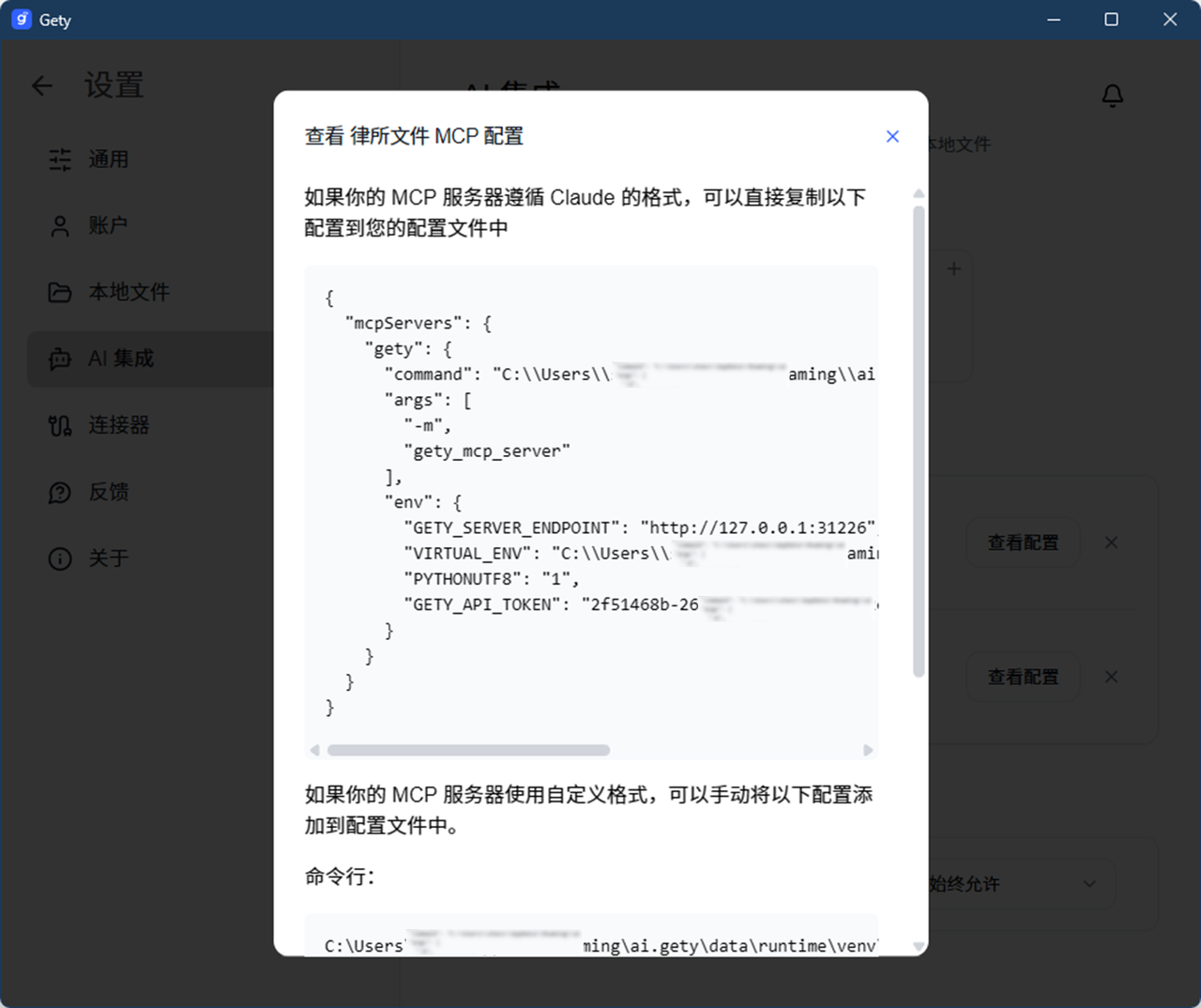
Task: Open the 本地文件 settings section
Action: (x=150, y=293)
